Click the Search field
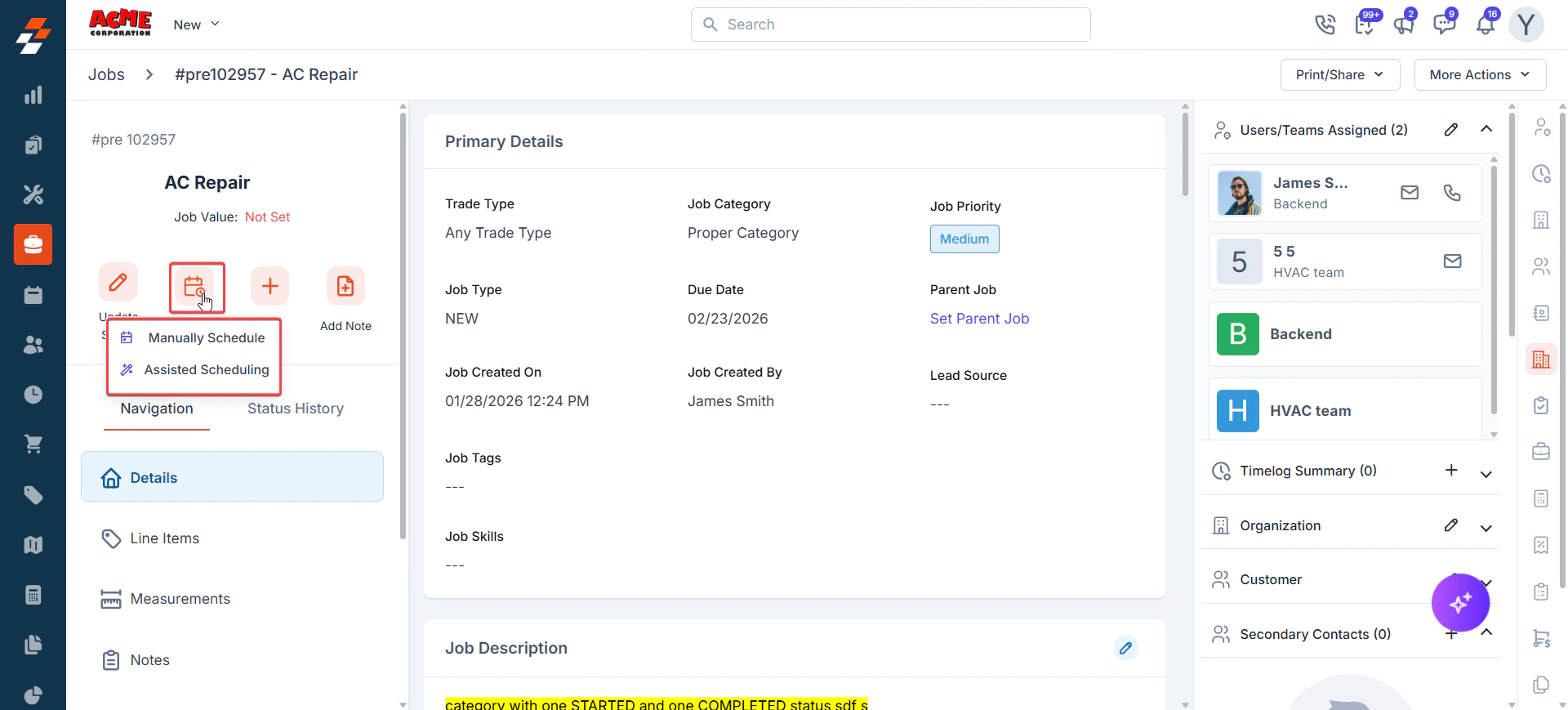 tap(890, 25)
